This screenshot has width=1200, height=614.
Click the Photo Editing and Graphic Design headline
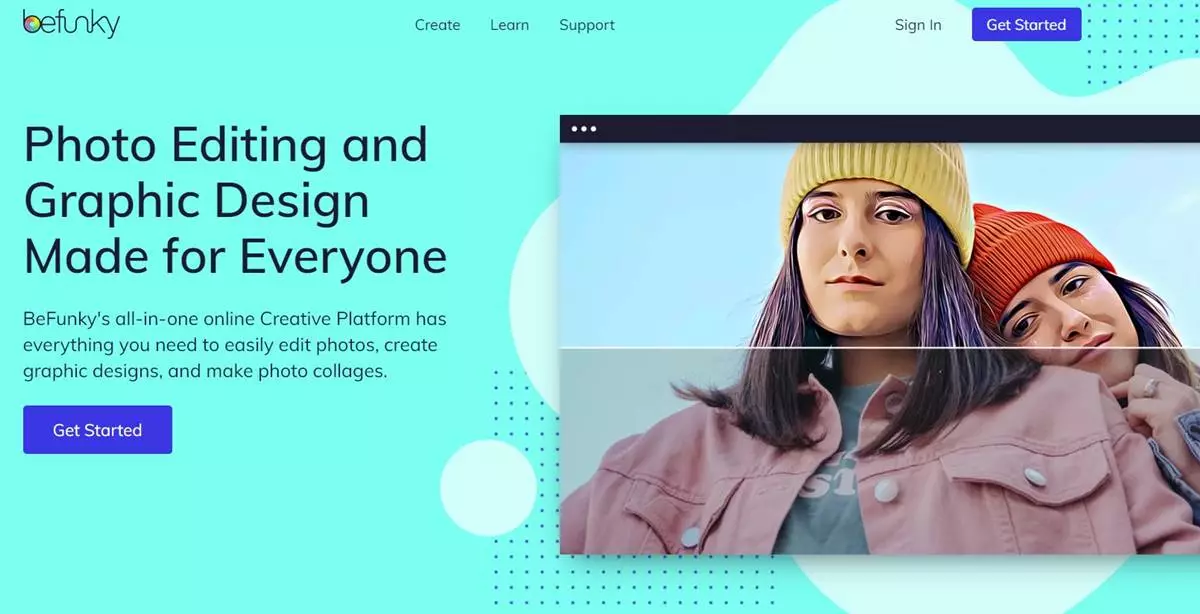[x=235, y=201]
